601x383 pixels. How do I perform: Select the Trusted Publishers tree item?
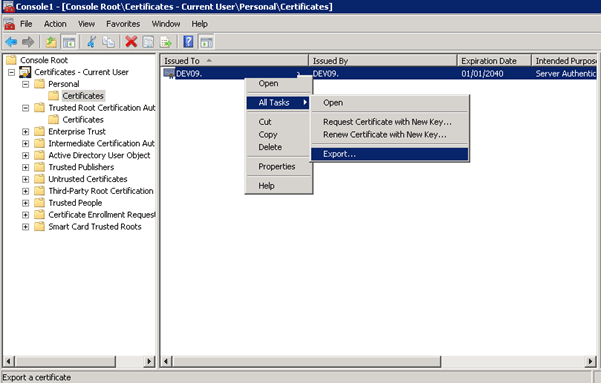pos(81,167)
